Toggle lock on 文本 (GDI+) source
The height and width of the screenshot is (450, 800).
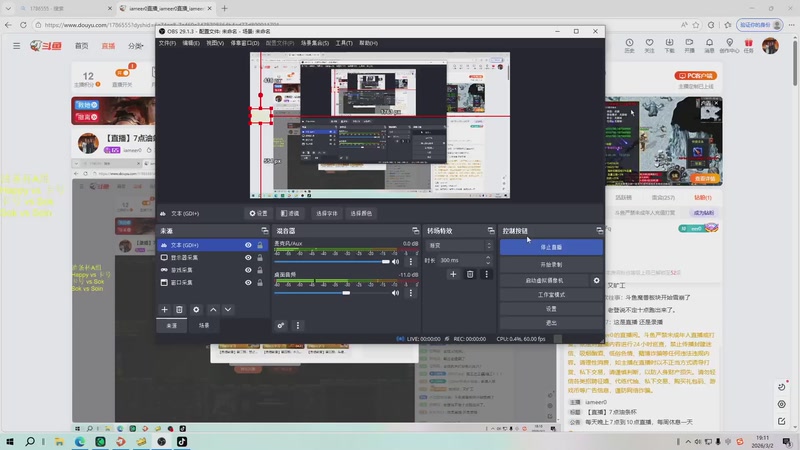pos(260,245)
